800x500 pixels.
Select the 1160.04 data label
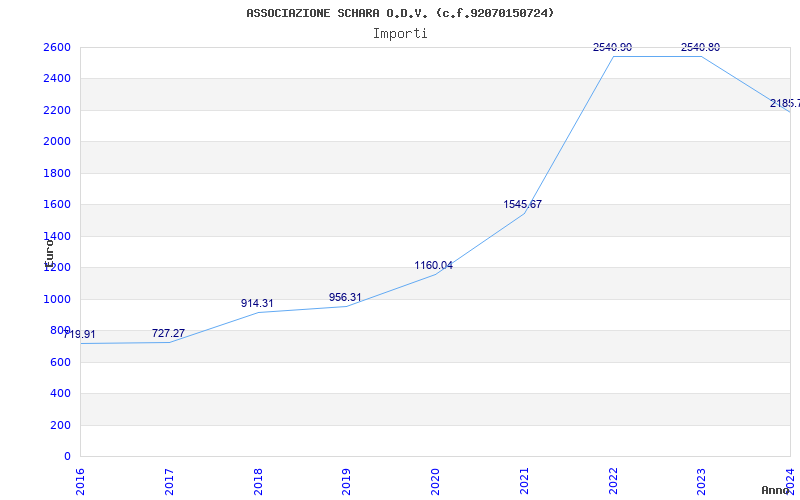[434, 265]
